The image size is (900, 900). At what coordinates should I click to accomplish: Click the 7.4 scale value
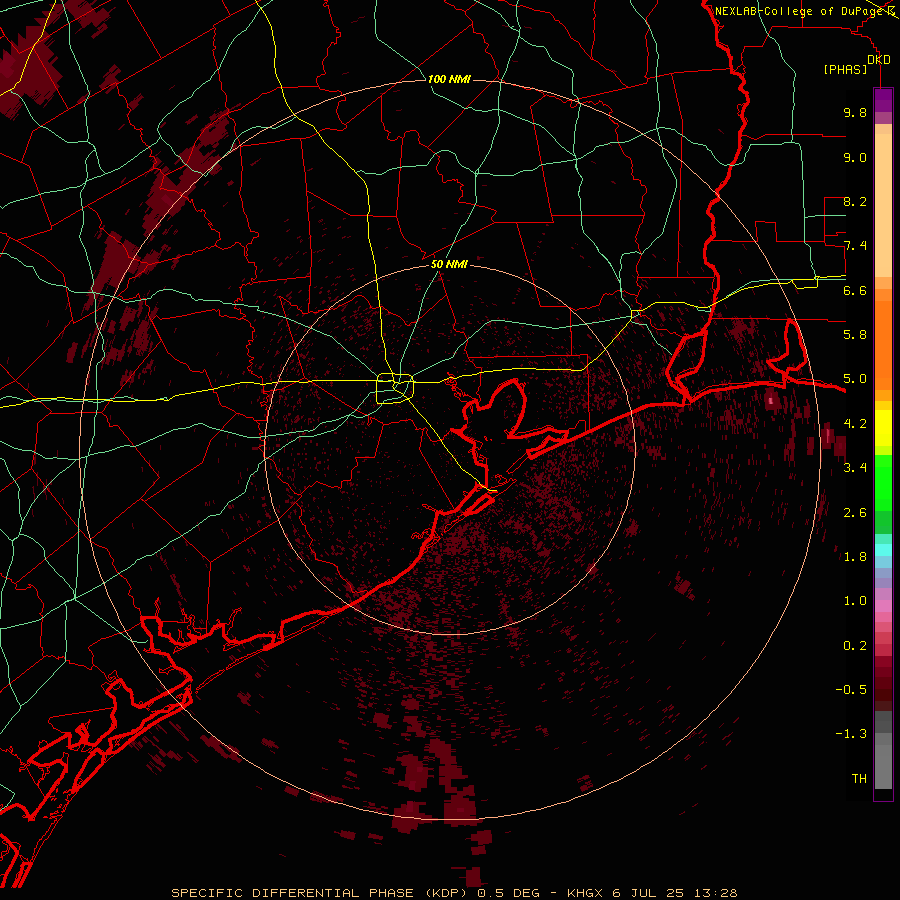tap(855, 246)
